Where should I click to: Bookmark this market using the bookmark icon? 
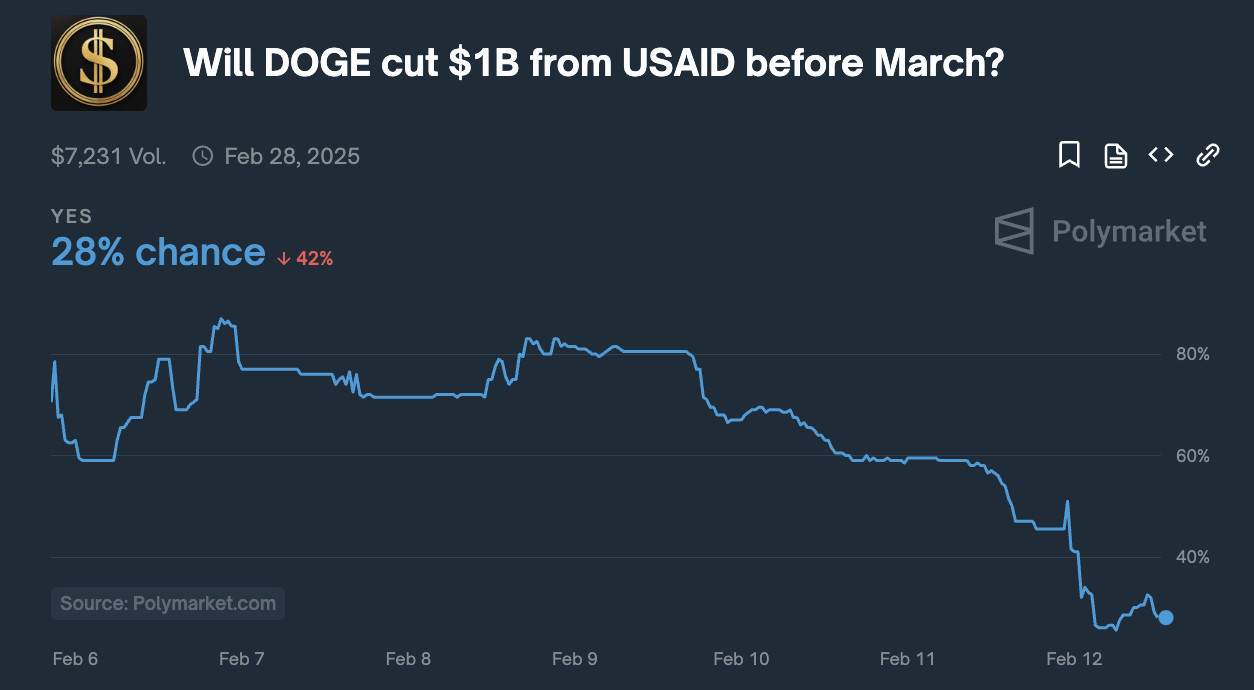coord(1069,155)
